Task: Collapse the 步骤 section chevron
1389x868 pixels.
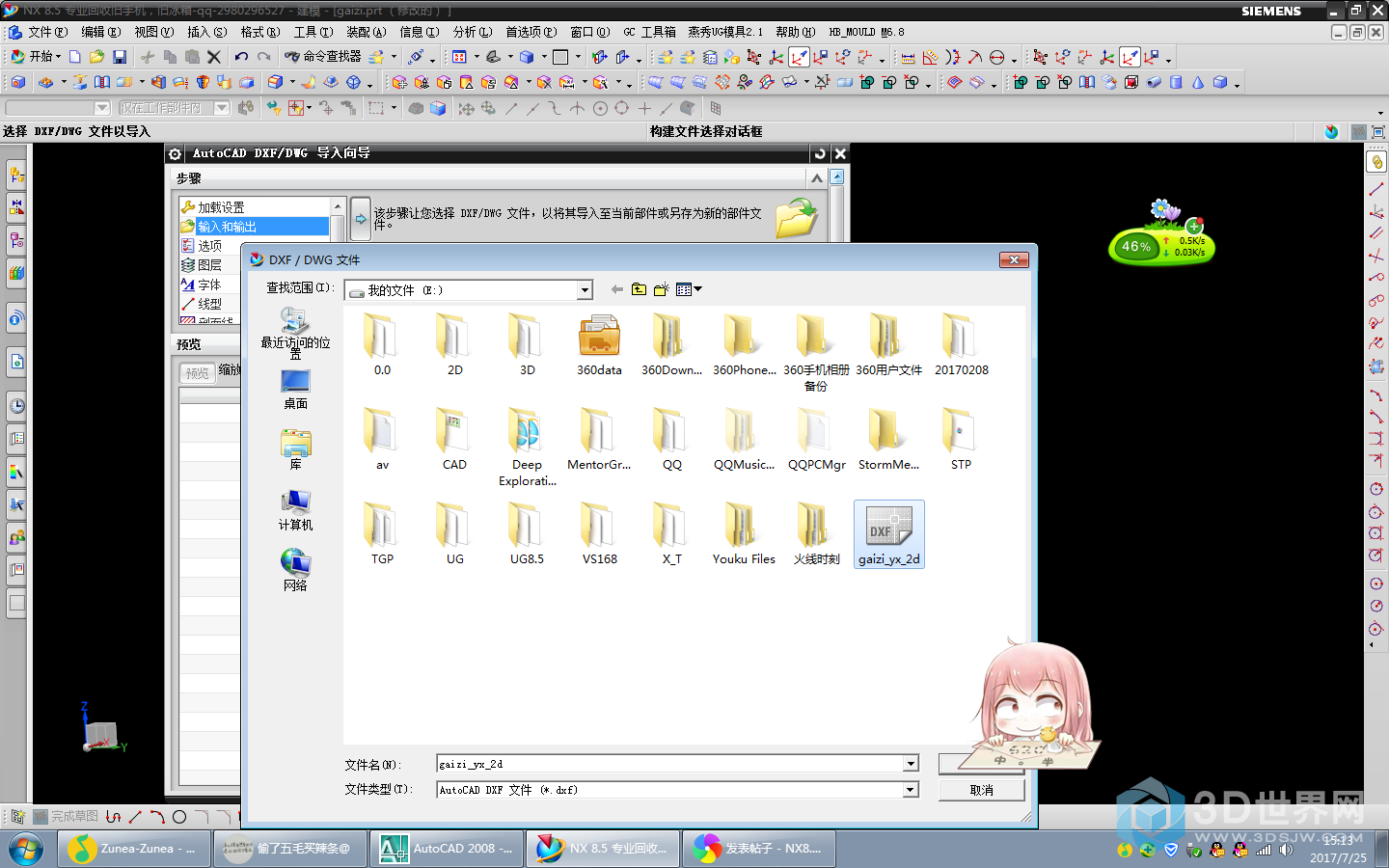Action: (817, 178)
